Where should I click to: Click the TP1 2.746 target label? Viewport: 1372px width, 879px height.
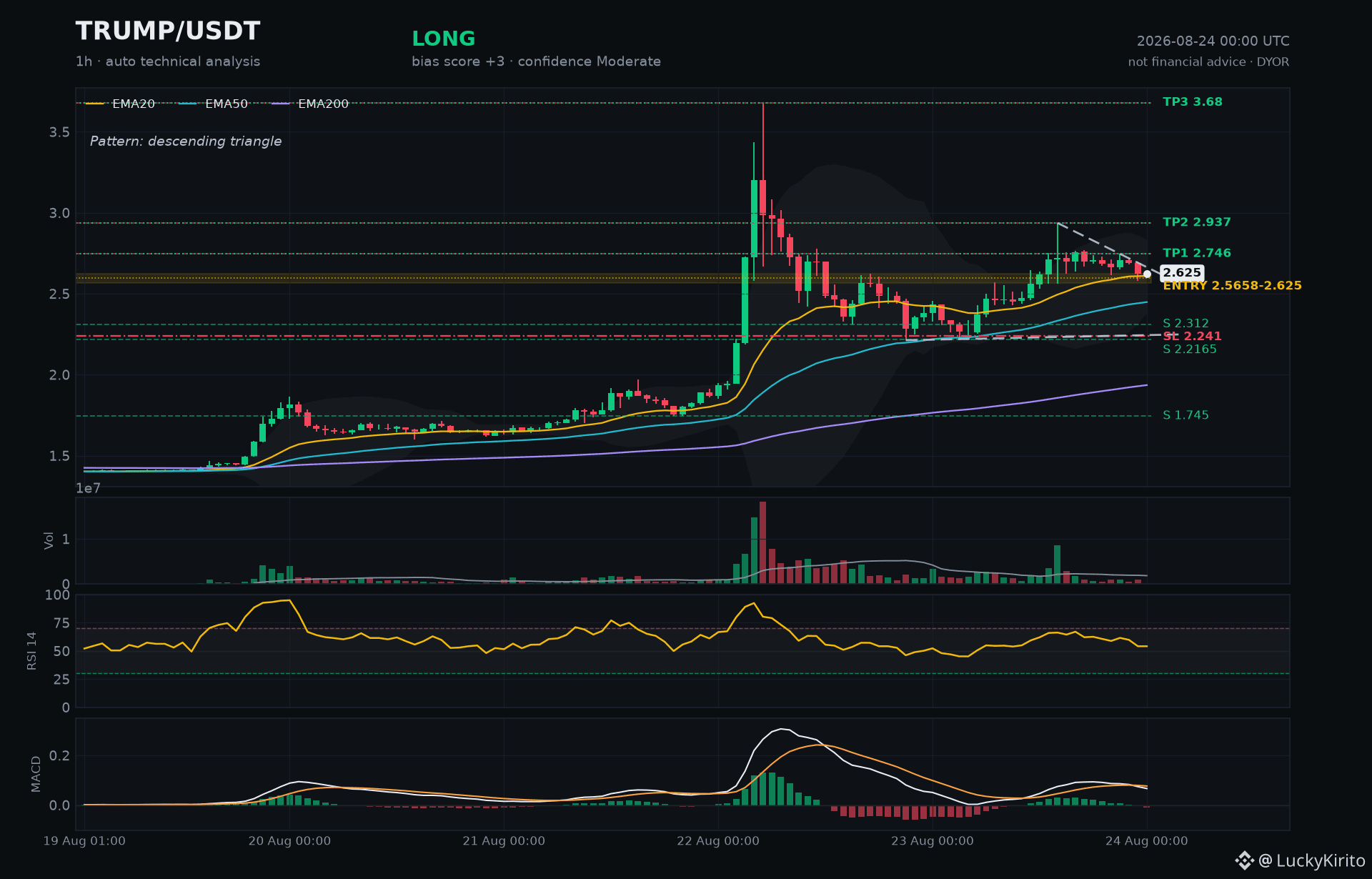pos(1197,253)
